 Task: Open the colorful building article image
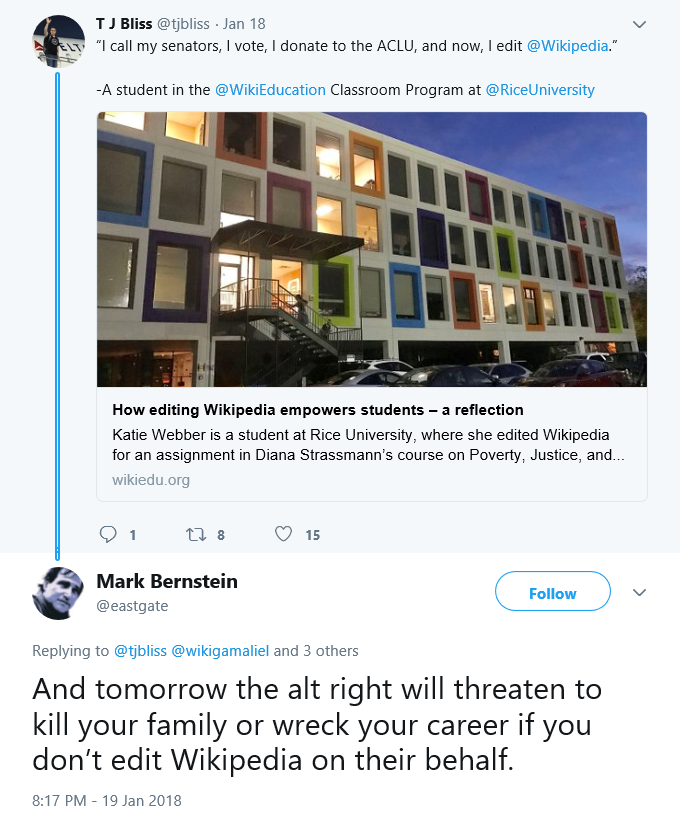[x=372, y=249]
